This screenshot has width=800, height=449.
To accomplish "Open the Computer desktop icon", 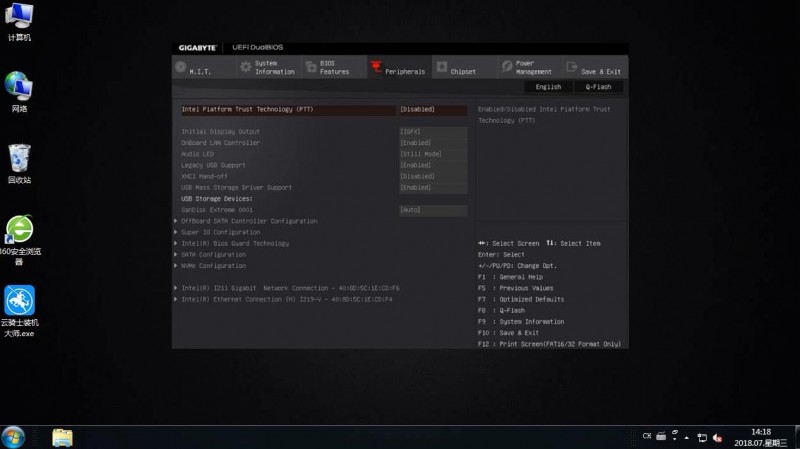I will [19, 22].
